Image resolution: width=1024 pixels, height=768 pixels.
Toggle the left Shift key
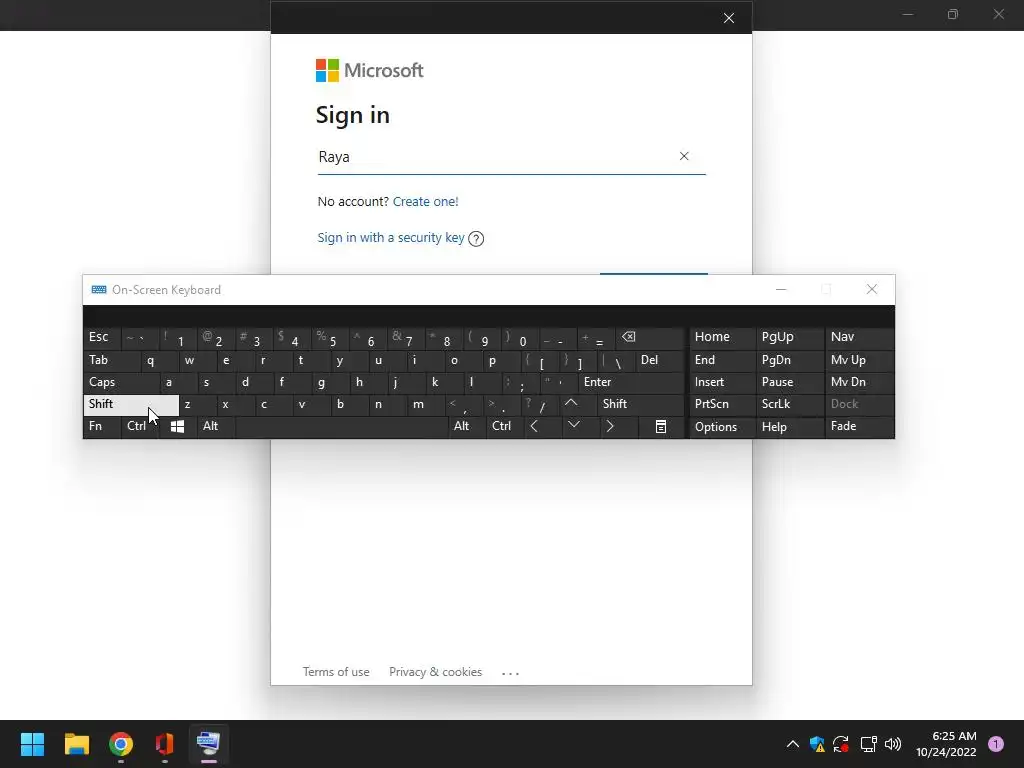[x=131, y=404]
